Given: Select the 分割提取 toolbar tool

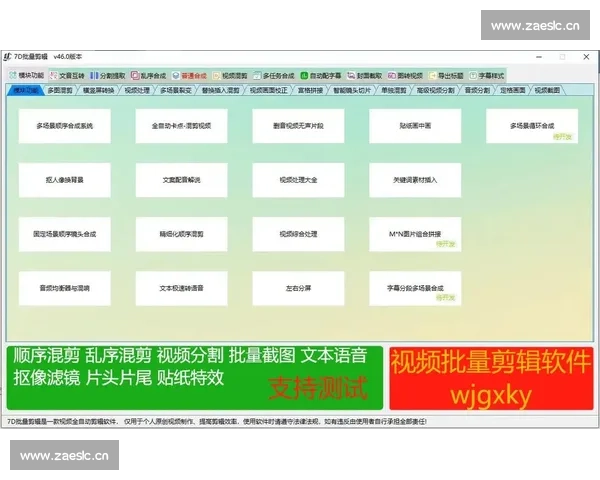Looking at the screenshot, I should click(x=108, y=75).
